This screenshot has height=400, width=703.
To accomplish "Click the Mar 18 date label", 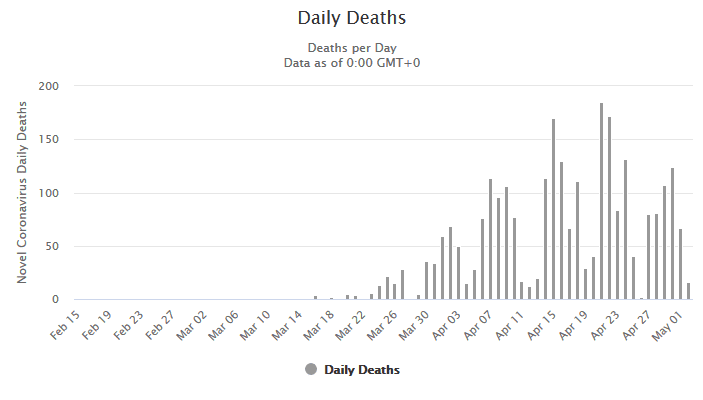I will point(316,325).
